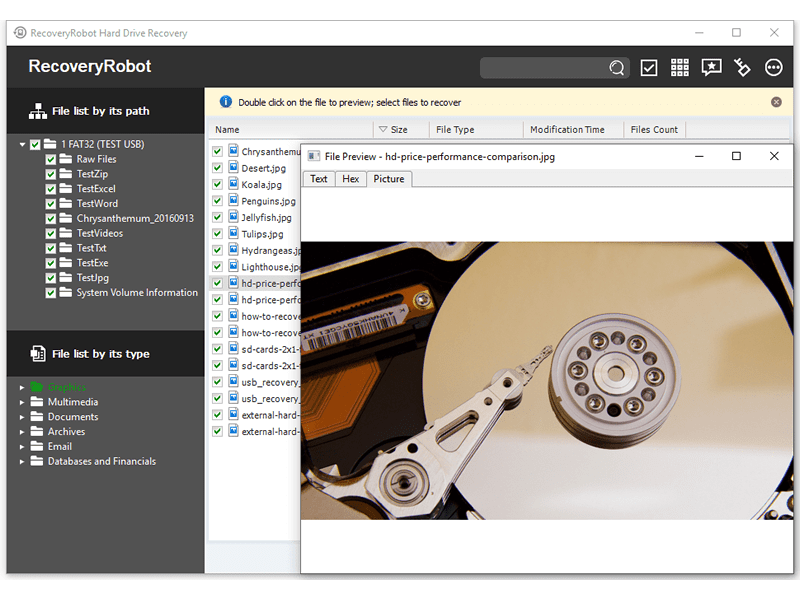Uncheck the TestJpg folder checkbox
Viewport: 800px width, 600px height.
(51, 278)
